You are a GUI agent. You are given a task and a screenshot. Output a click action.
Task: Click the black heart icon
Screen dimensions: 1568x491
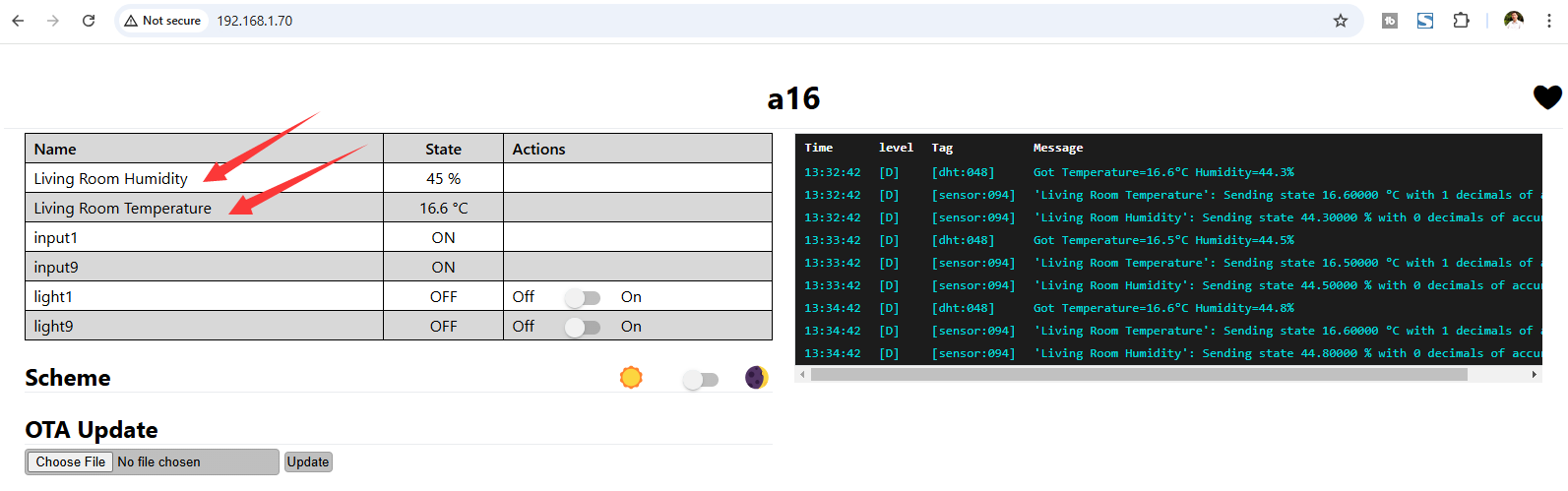pyautogui.click(x=1547, y=96)
